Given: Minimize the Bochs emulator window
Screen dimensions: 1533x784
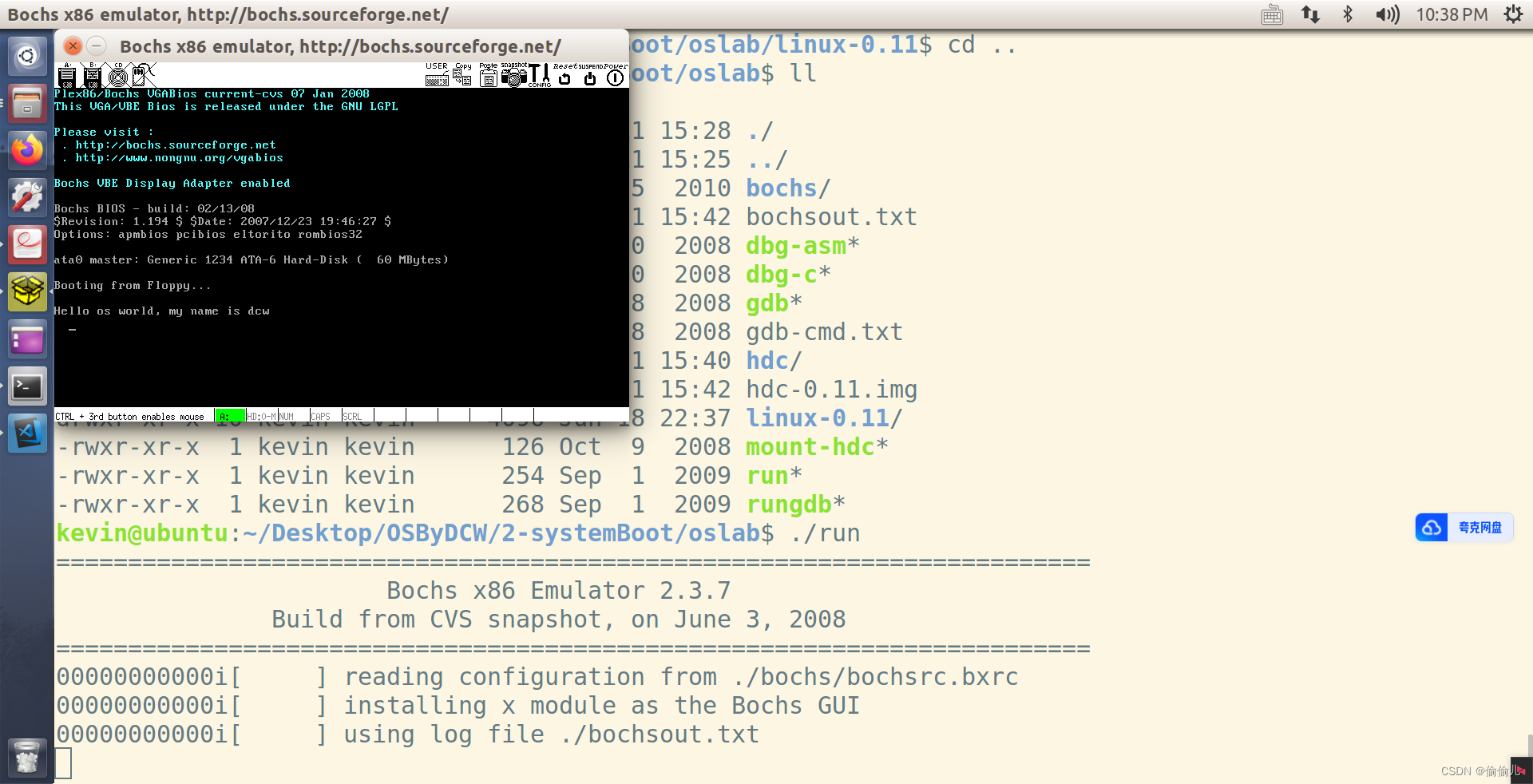Looking at the screenshot, I should click(96, 46).
